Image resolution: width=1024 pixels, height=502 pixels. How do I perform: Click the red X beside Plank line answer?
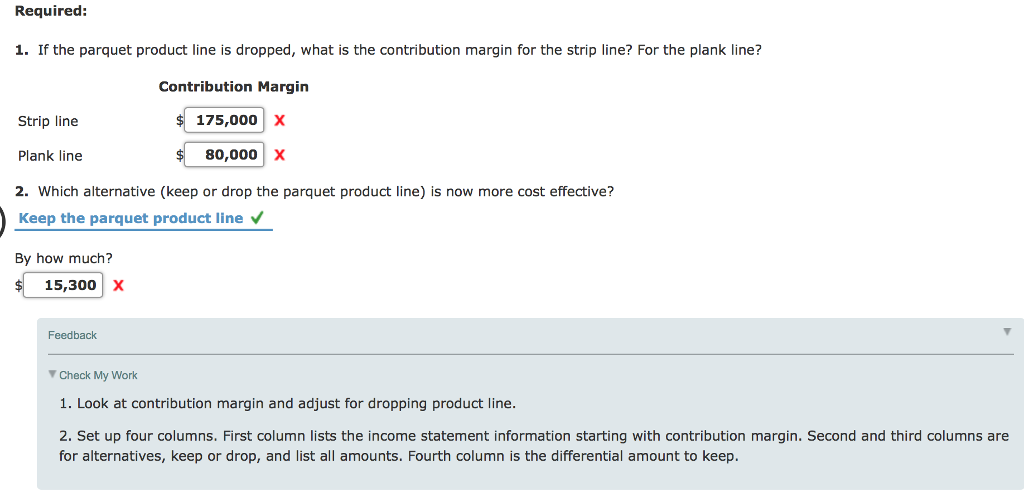click(x=280, y=155)
